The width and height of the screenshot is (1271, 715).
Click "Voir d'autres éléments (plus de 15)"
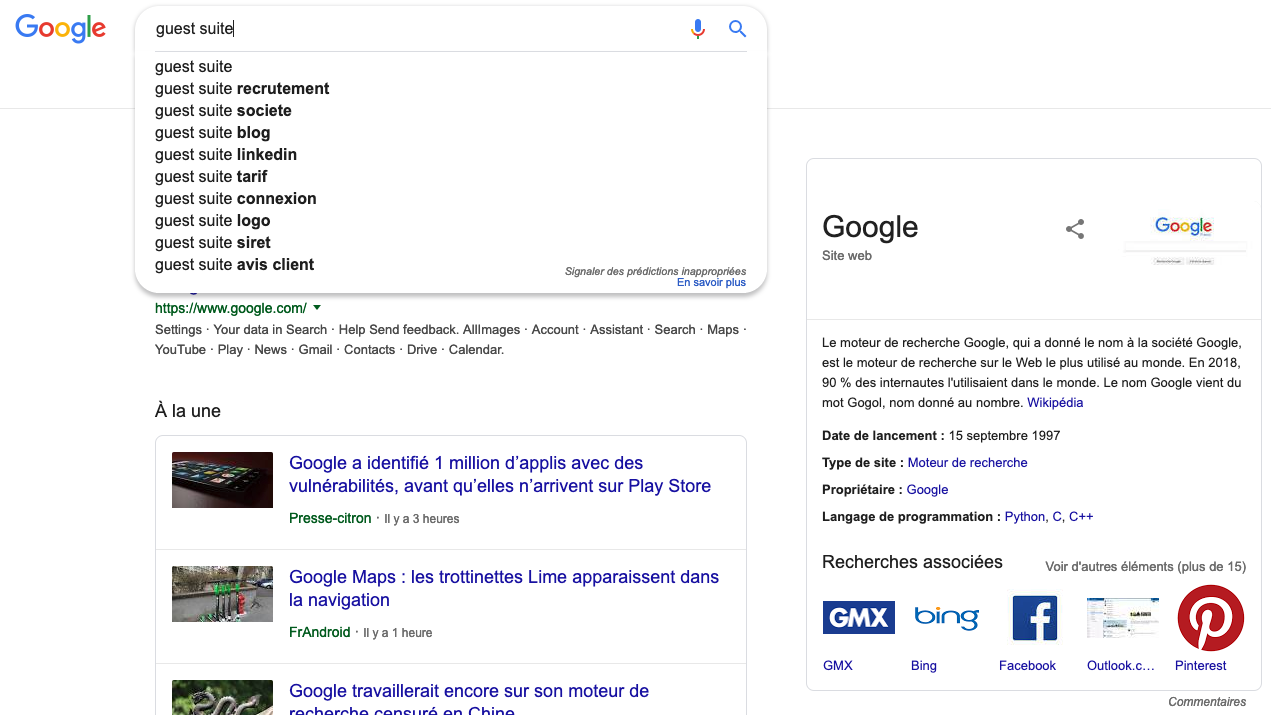point(1145,567)
